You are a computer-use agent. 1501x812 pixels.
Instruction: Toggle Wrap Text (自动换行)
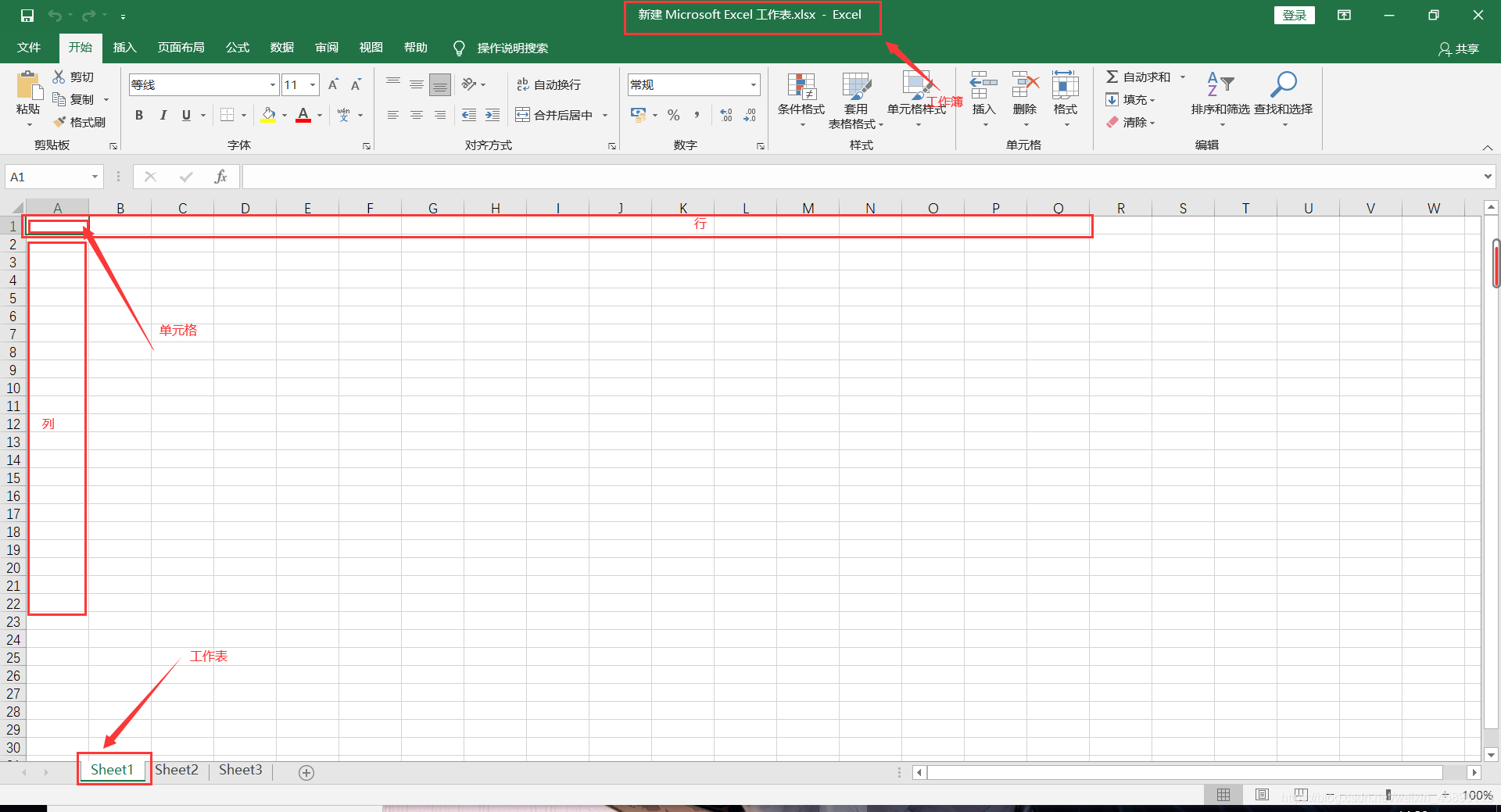[x=549, y=84]
